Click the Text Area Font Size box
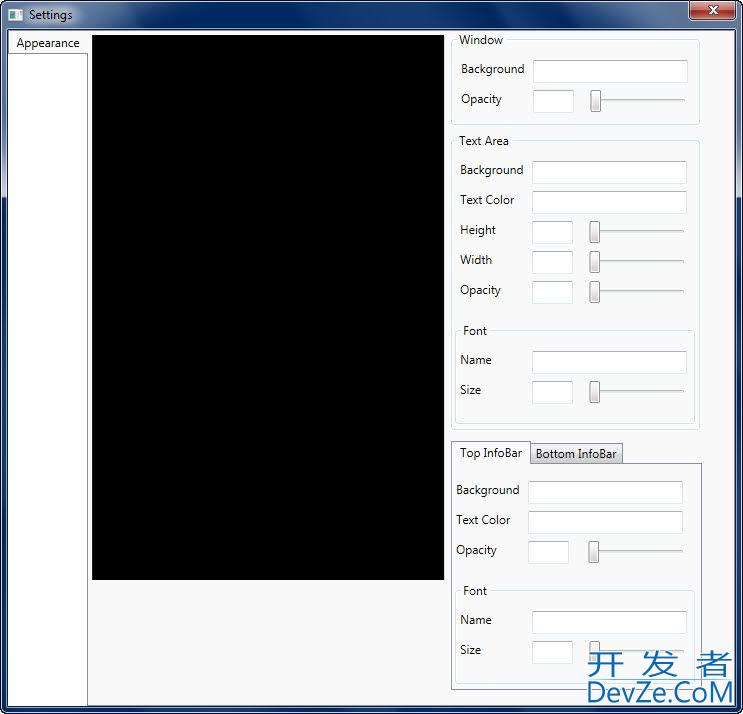 click(552, 392)
